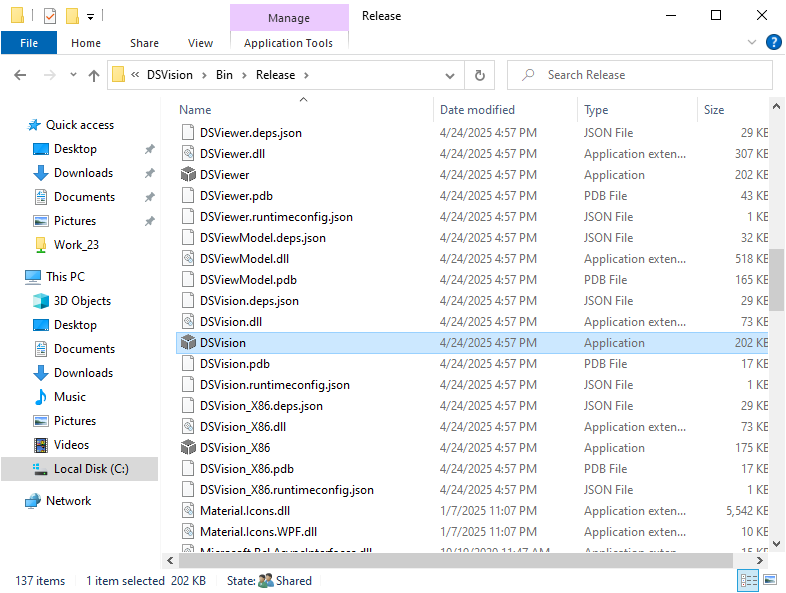
Task: Customize Quick Access Toolbar dropdown
Action: click(91, 17)
